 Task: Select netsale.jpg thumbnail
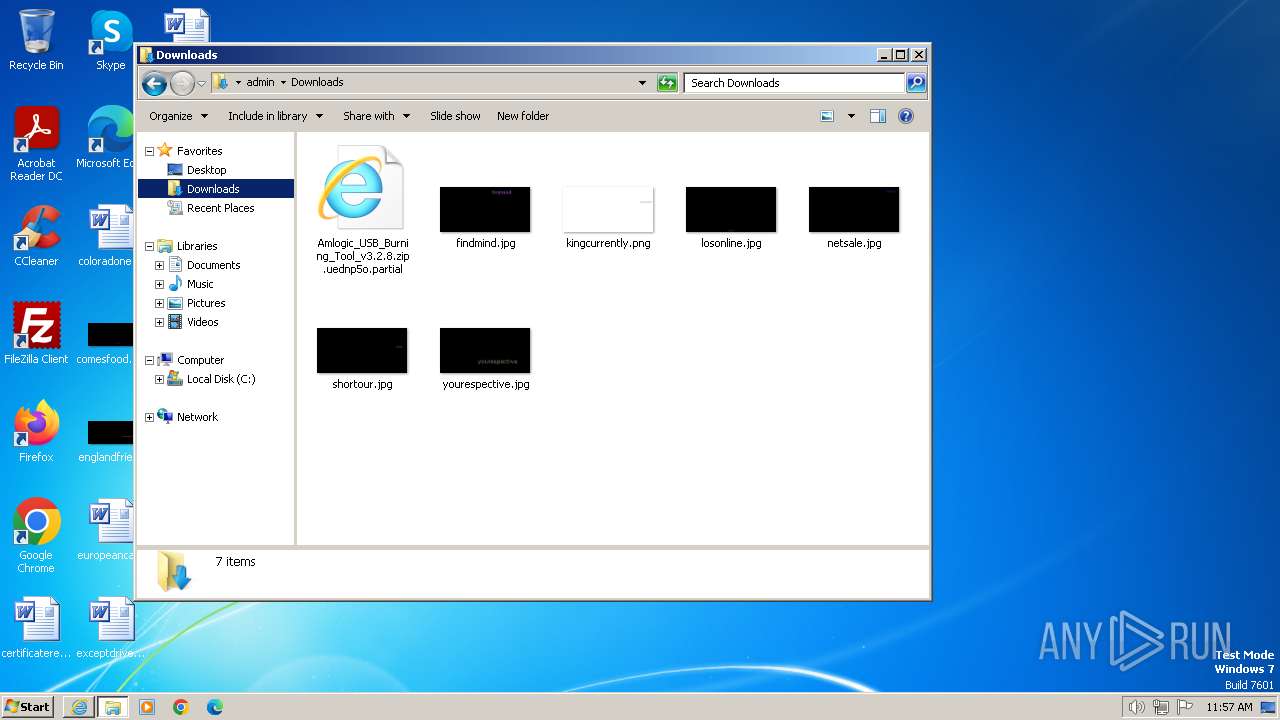(x=854, y=209)
